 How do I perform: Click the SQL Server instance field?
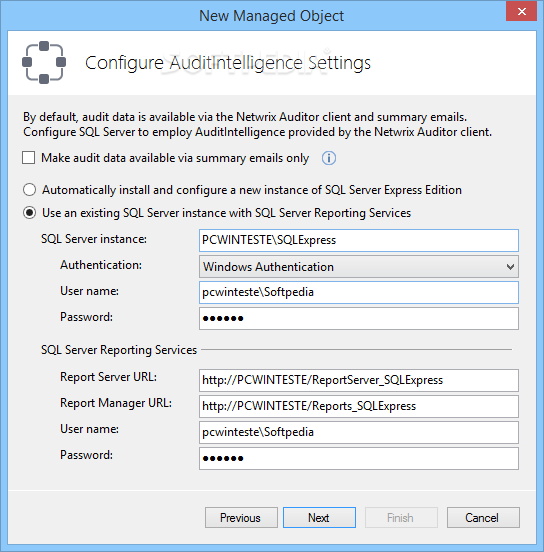pyautogui.click(x=359, y=240)
